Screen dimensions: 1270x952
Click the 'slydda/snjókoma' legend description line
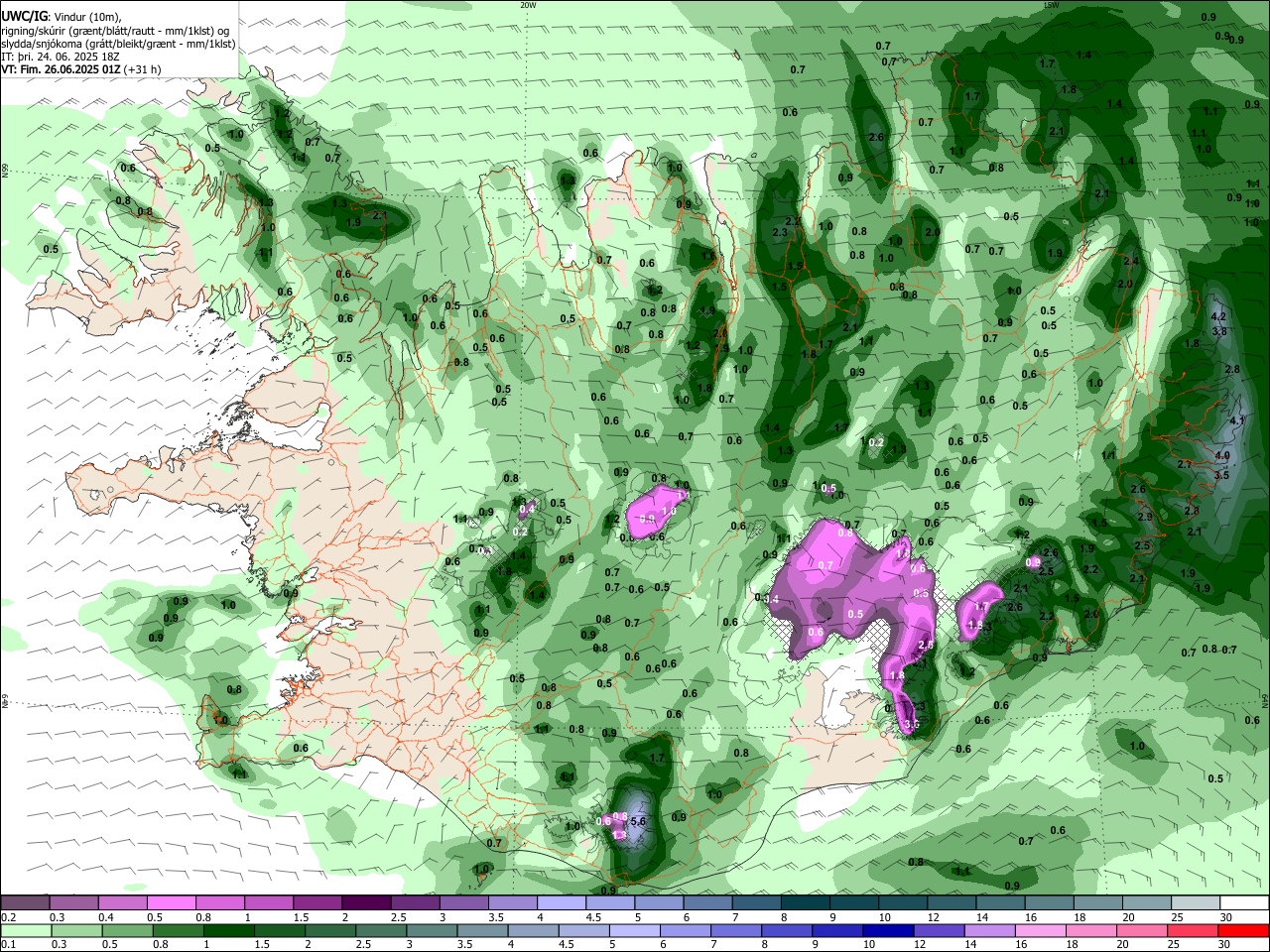118,44
